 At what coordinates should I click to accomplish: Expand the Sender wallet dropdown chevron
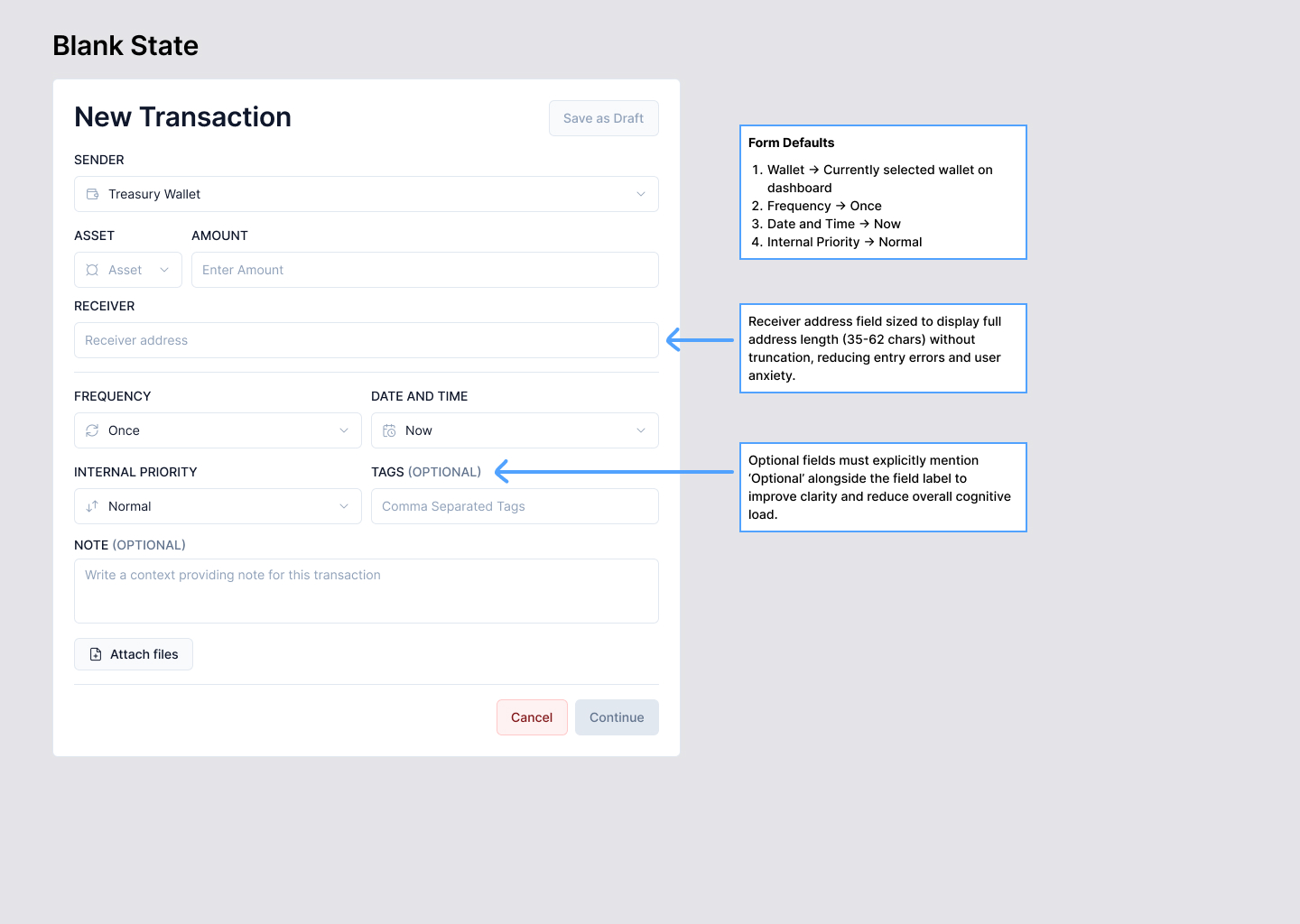point(641,194)
